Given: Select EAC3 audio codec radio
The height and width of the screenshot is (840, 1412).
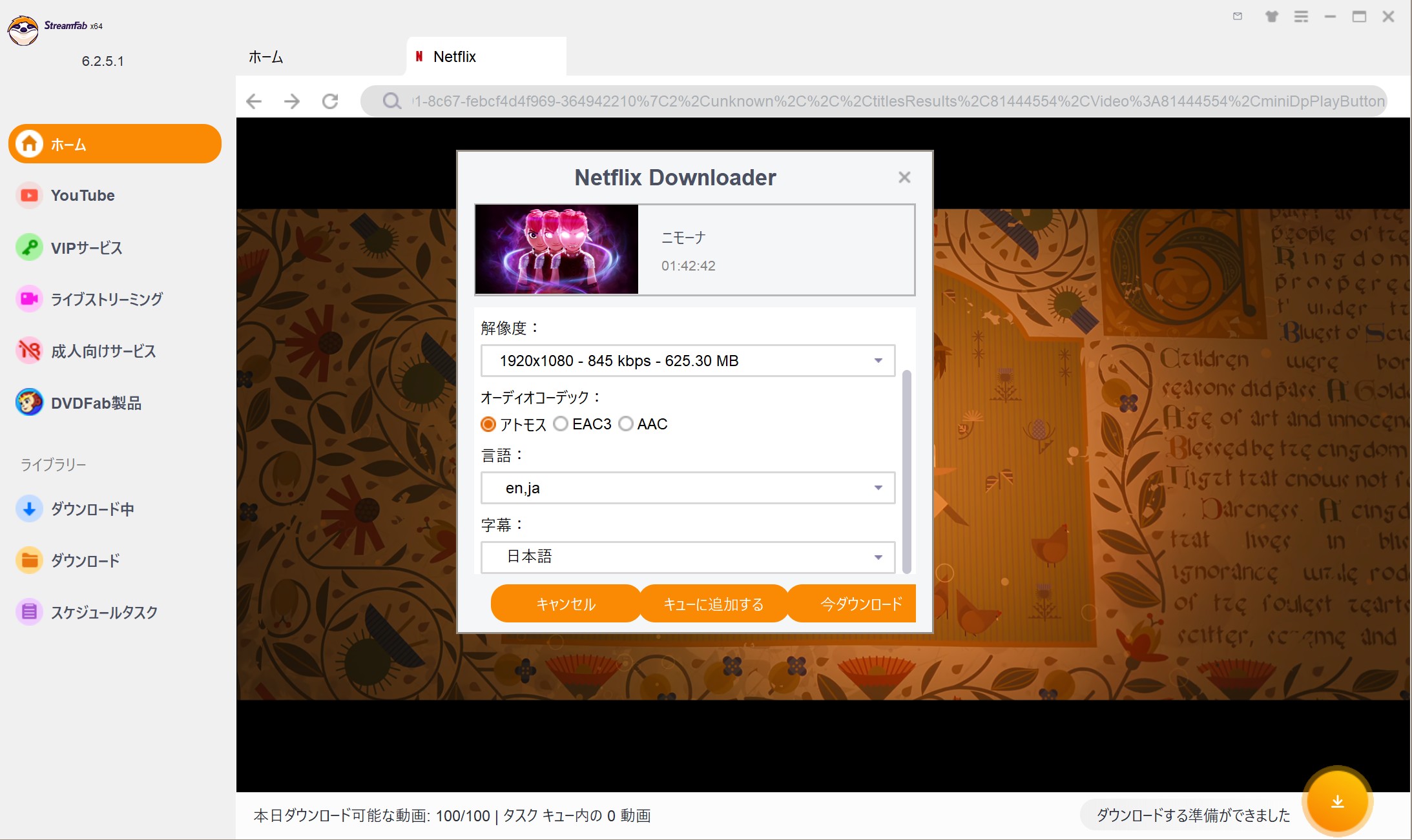Looking at the screenshot, I should [561, 424].
